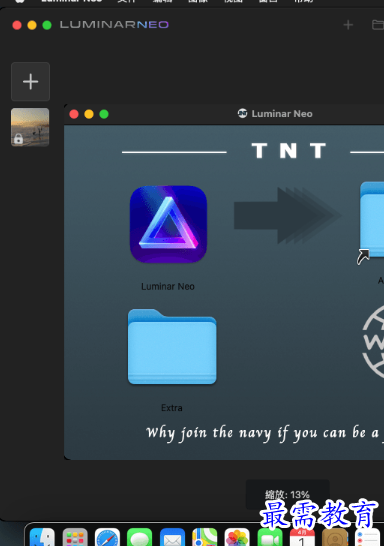Maximize the Luminar Neo installer window
The width and height of the screenshot is (384, 546).
pos(104,114)
